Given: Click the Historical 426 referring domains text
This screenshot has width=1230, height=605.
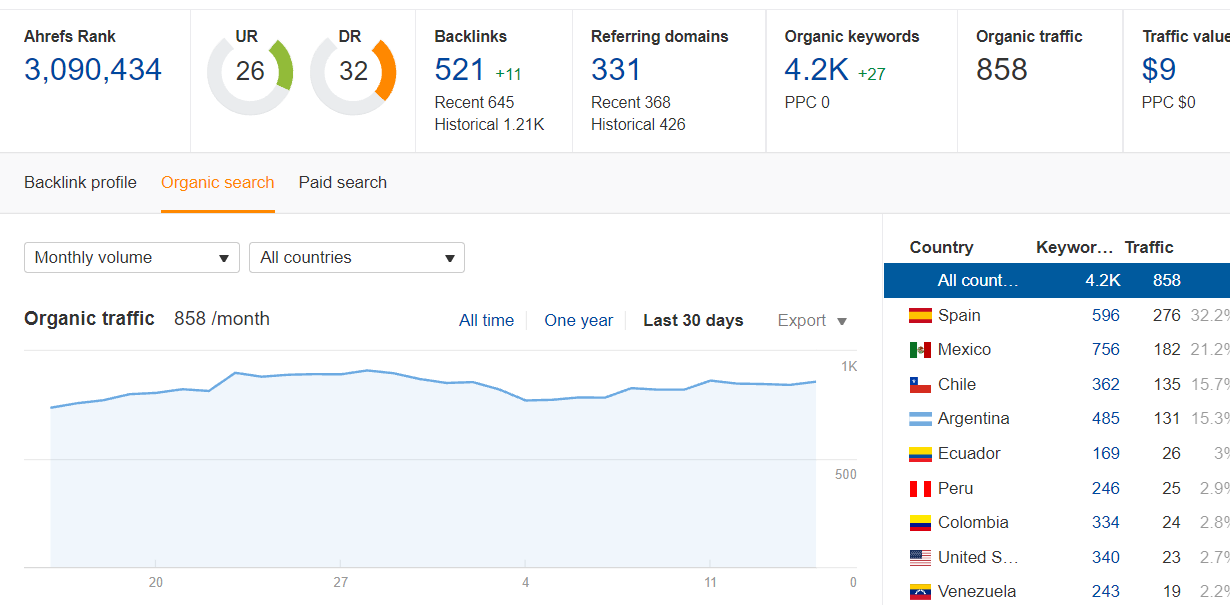Looking at the screenshot, I should point(638,124).
